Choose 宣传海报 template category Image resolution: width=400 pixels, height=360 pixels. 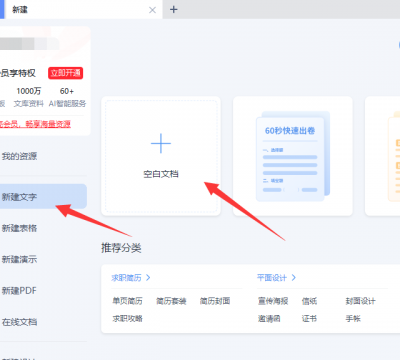tap(273, 301)
